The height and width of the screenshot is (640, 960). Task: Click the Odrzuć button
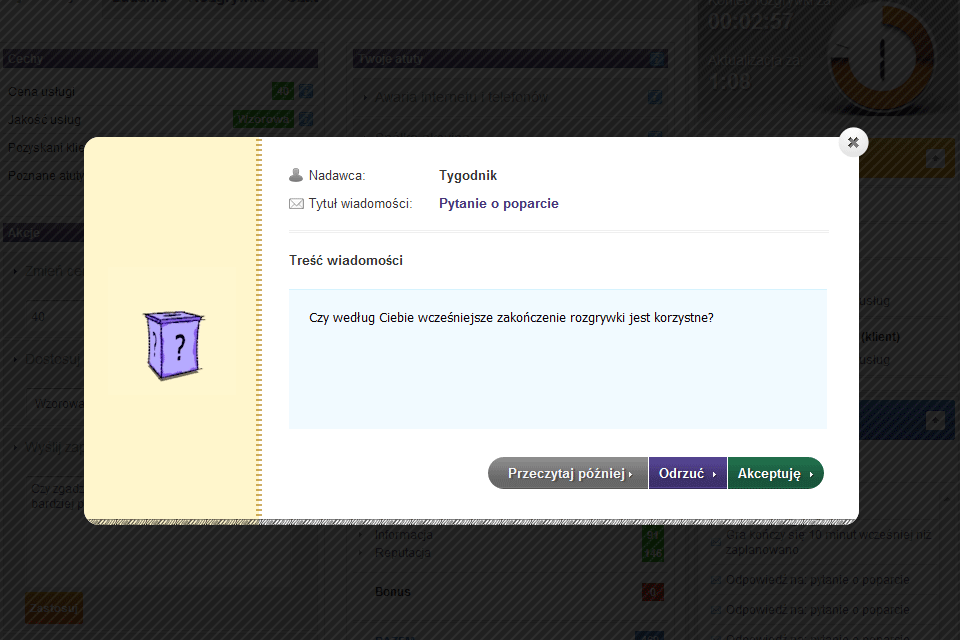click(688, 473)
